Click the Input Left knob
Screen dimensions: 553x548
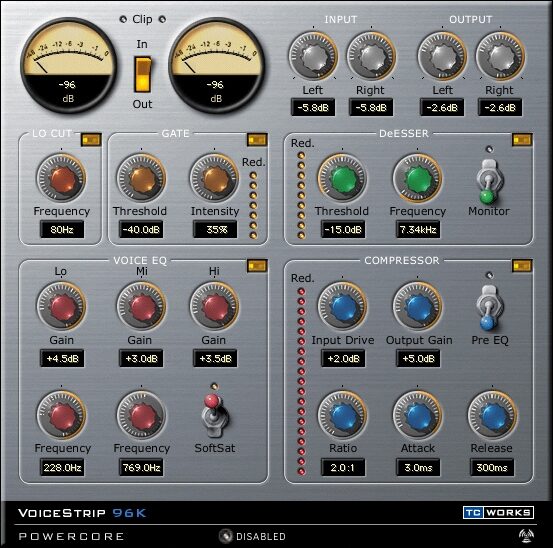(x=313, y=56)
